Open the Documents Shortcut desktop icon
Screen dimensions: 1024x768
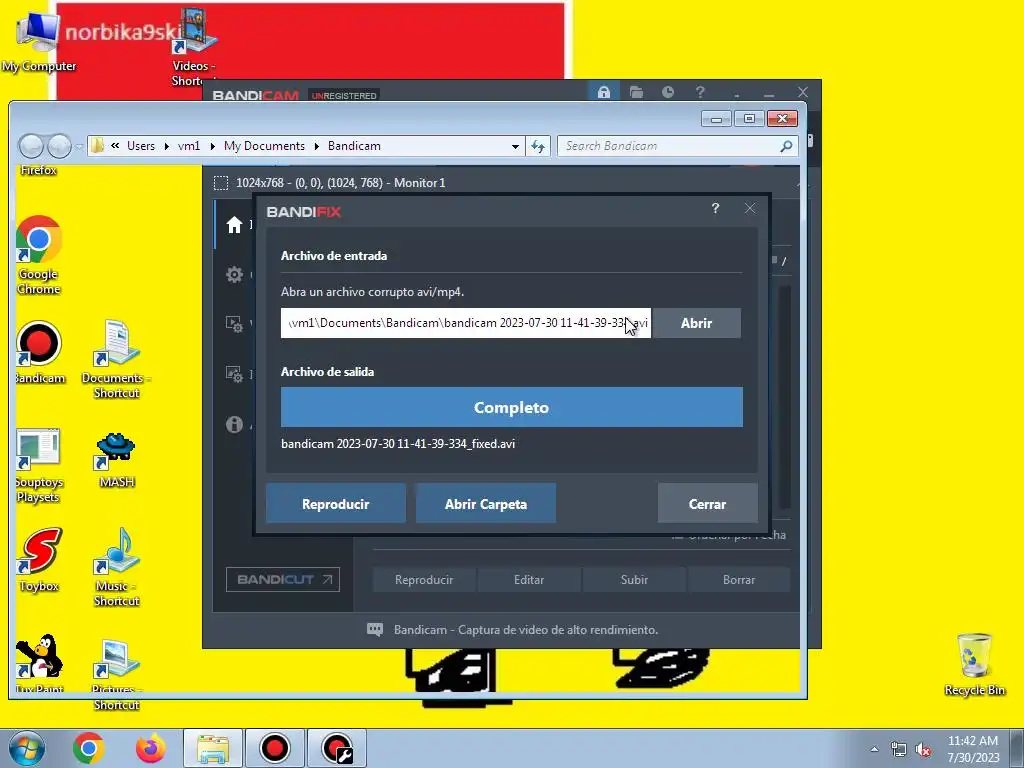coord(116,359)
